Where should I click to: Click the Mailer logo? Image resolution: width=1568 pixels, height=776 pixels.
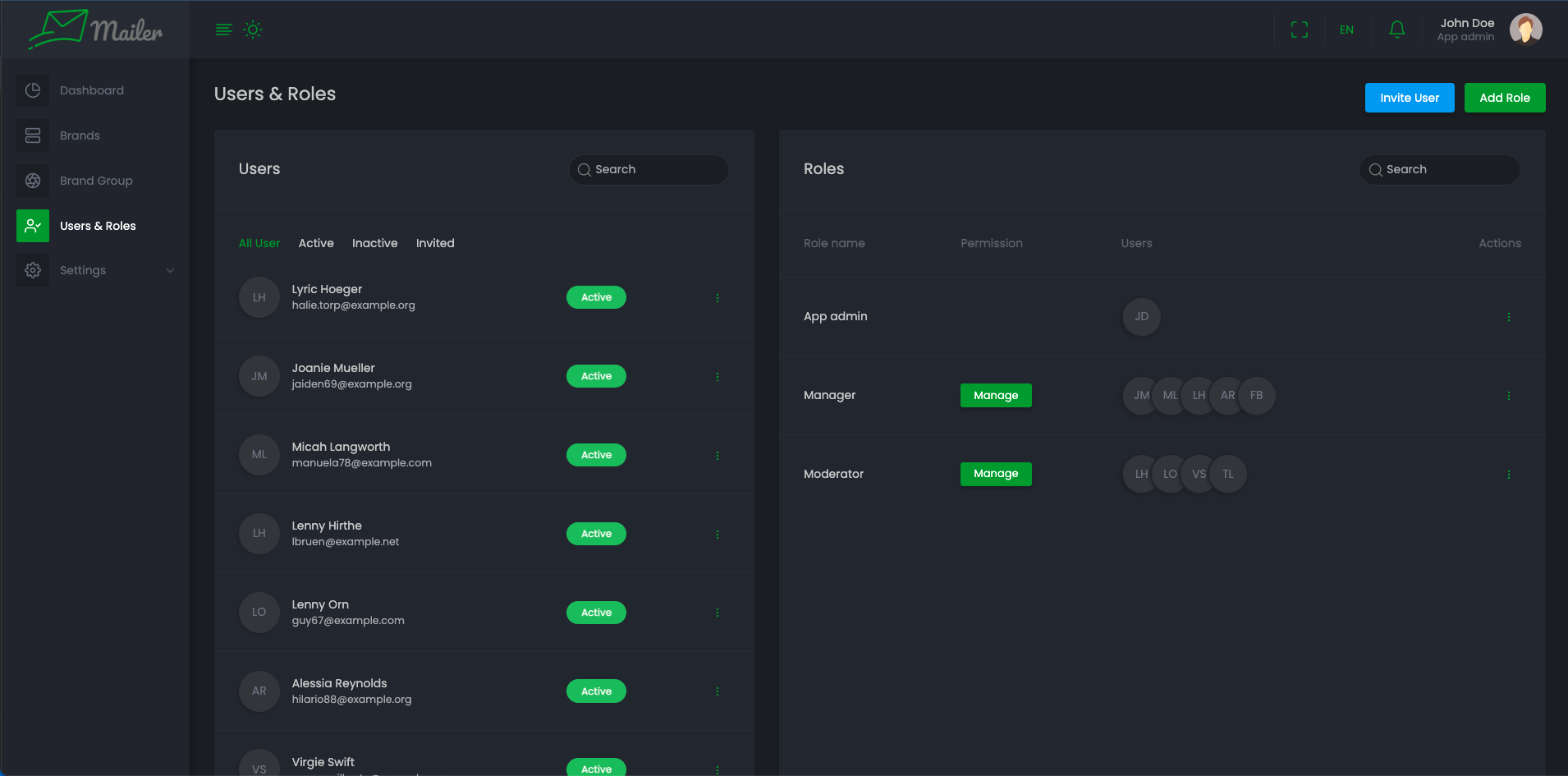click(95, 30)
